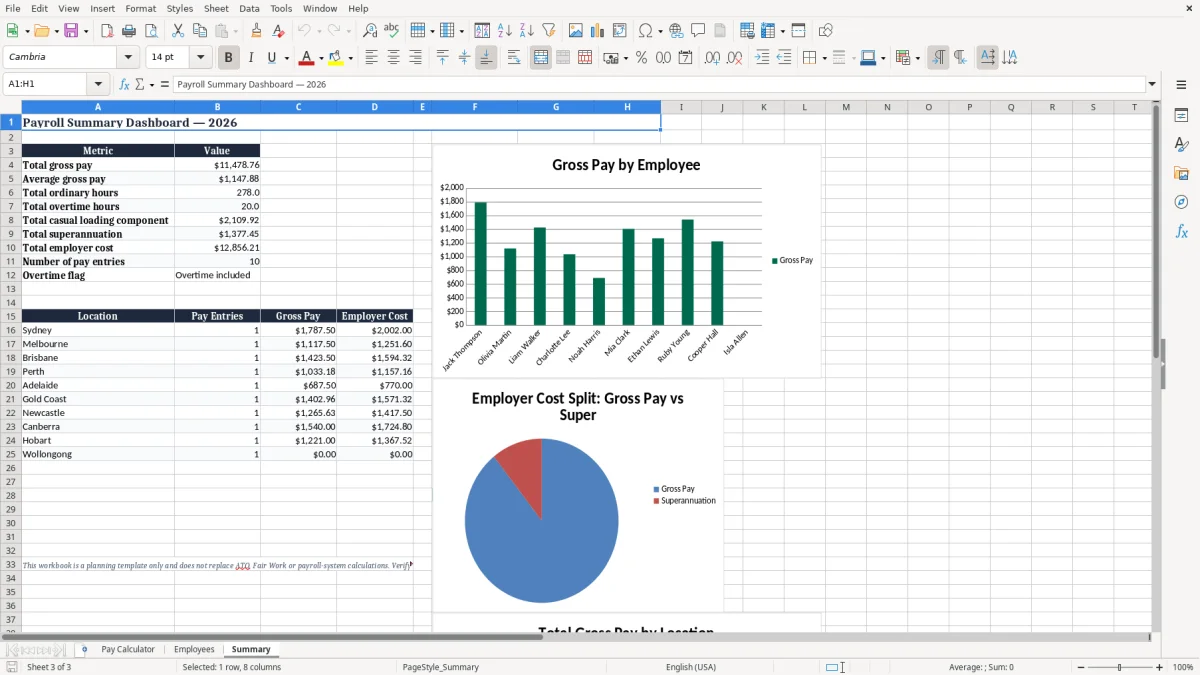Toggle Bold formatting

tap(229, 58)
